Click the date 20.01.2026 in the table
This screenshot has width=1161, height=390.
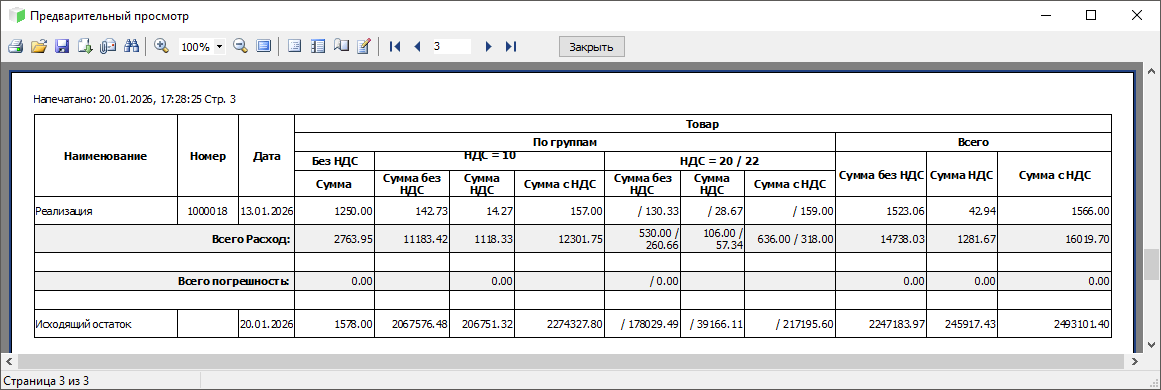(x=267, y=324)
